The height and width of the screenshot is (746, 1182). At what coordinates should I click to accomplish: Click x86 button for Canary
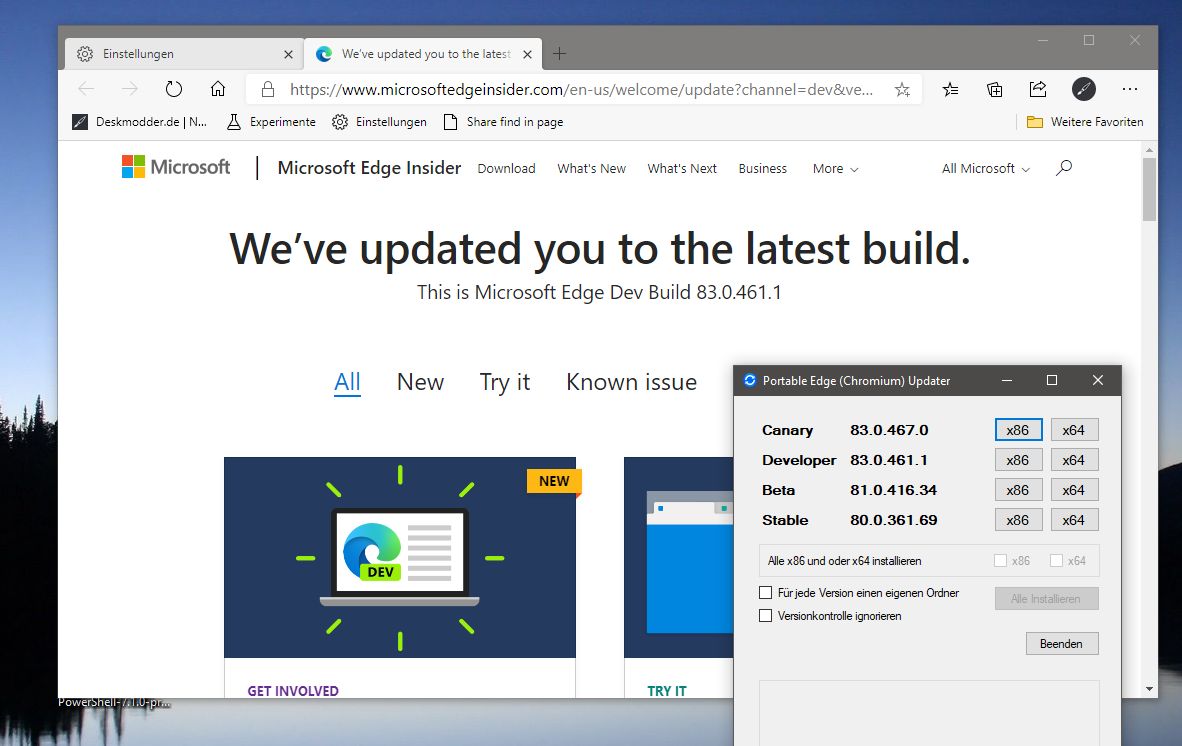click(1018, 430)
